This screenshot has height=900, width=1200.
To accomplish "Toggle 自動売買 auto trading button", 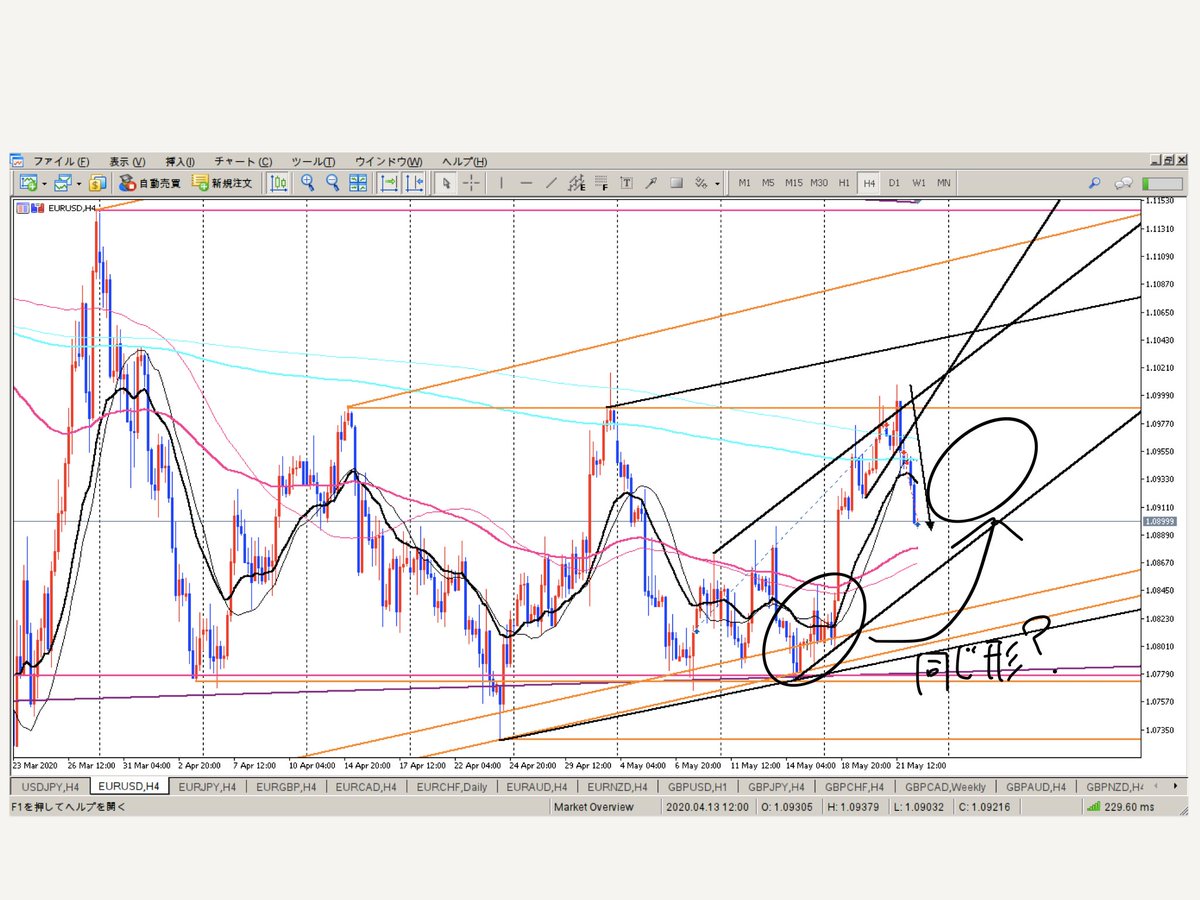I will pos(150,183).
